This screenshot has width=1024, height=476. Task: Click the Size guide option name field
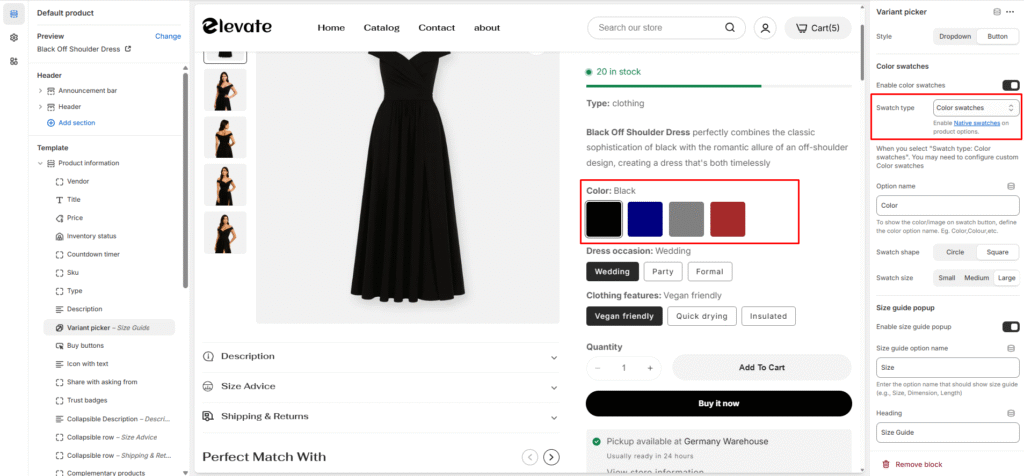(948, 368)
